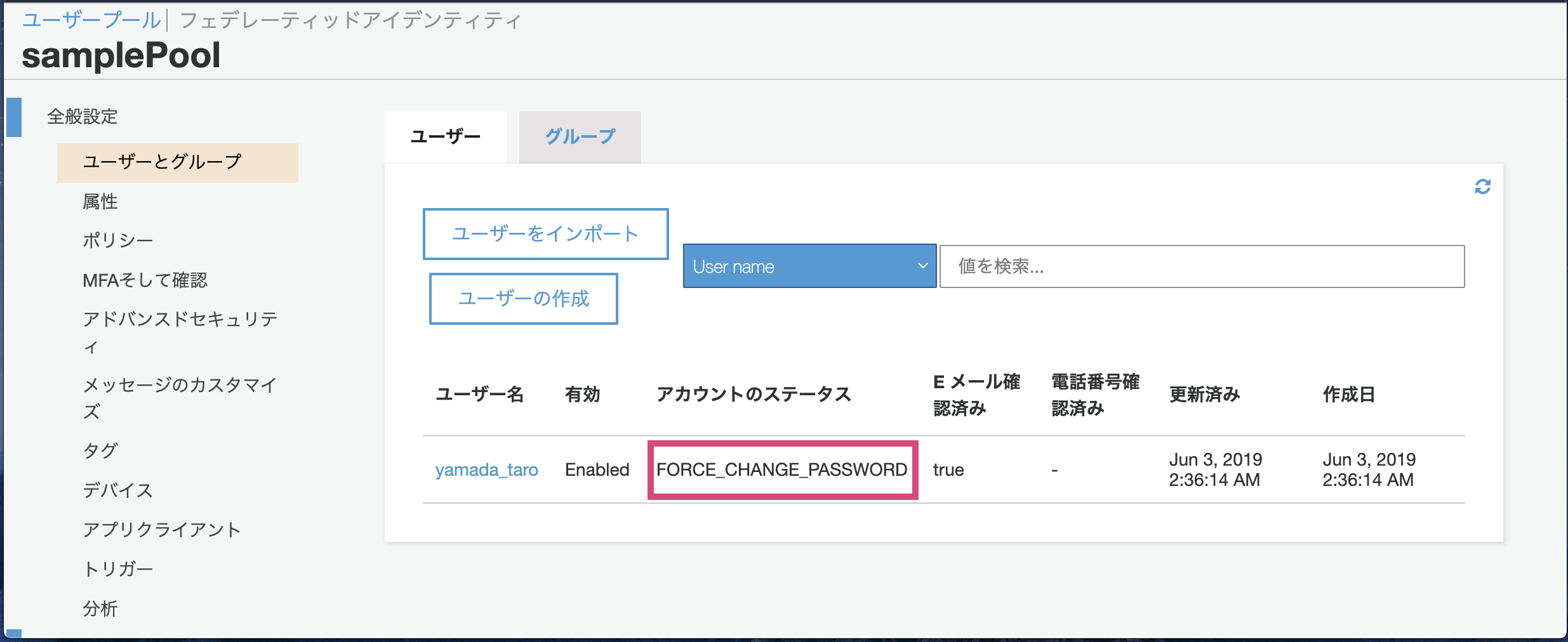The width and height of the screenshot is (1568, 642).
Task: Open 分析 in sidebar
Action: point(100,608)
